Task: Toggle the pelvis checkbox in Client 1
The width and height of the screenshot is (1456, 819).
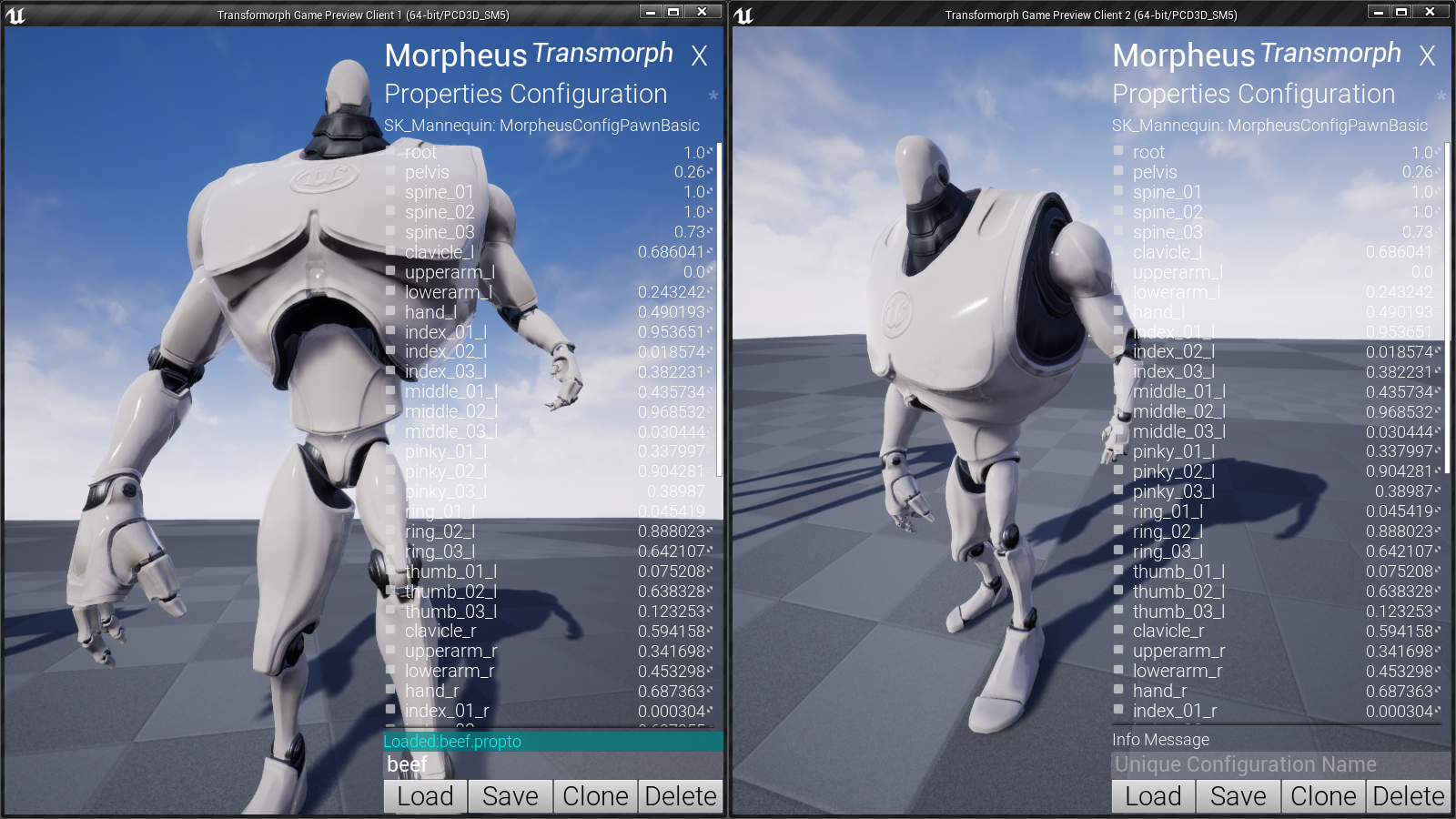Action: [x=390, y=172]
